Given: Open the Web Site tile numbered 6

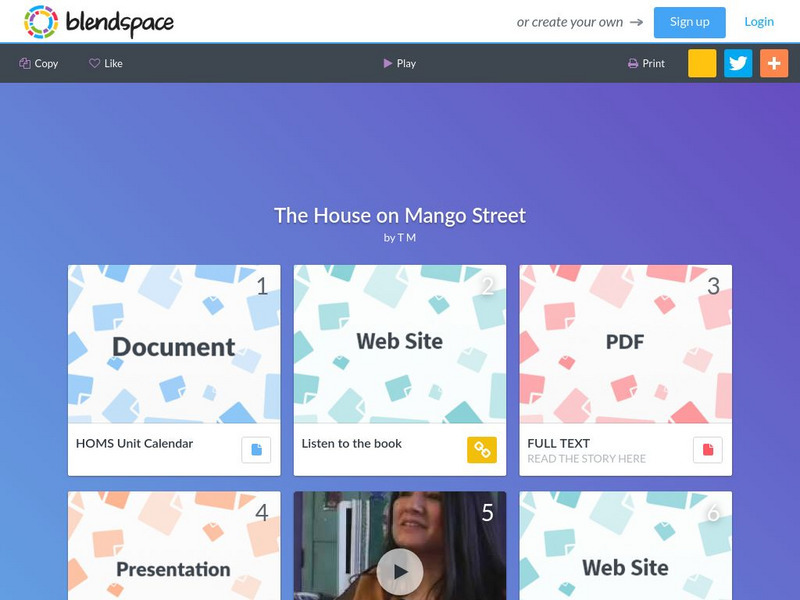Looking at the screenshot, I should pyautogui.click(x=626, y=545).
